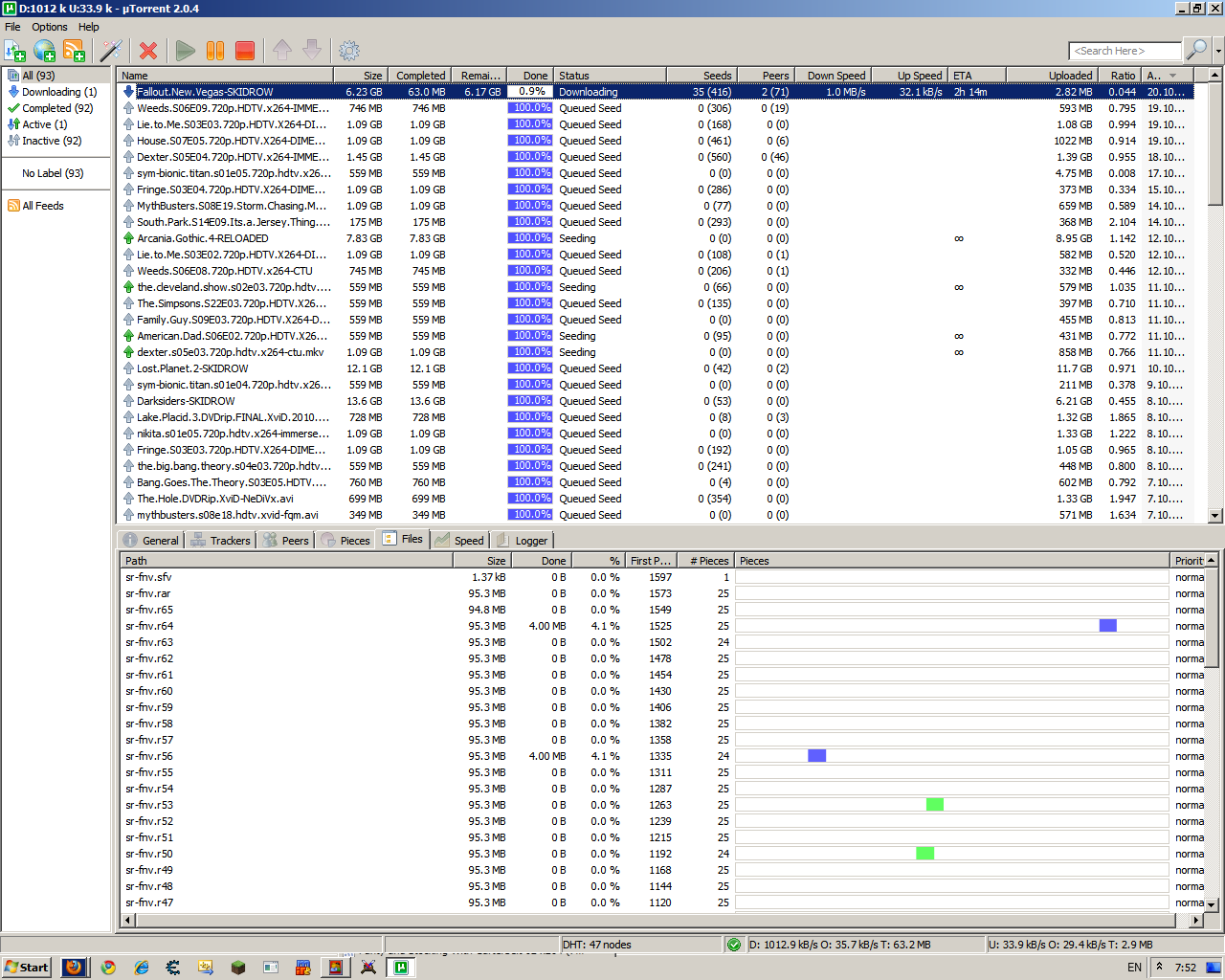Click the Added column header with sort arrow
This screenshot has height=980, width=1225.
coord(1162,76)
